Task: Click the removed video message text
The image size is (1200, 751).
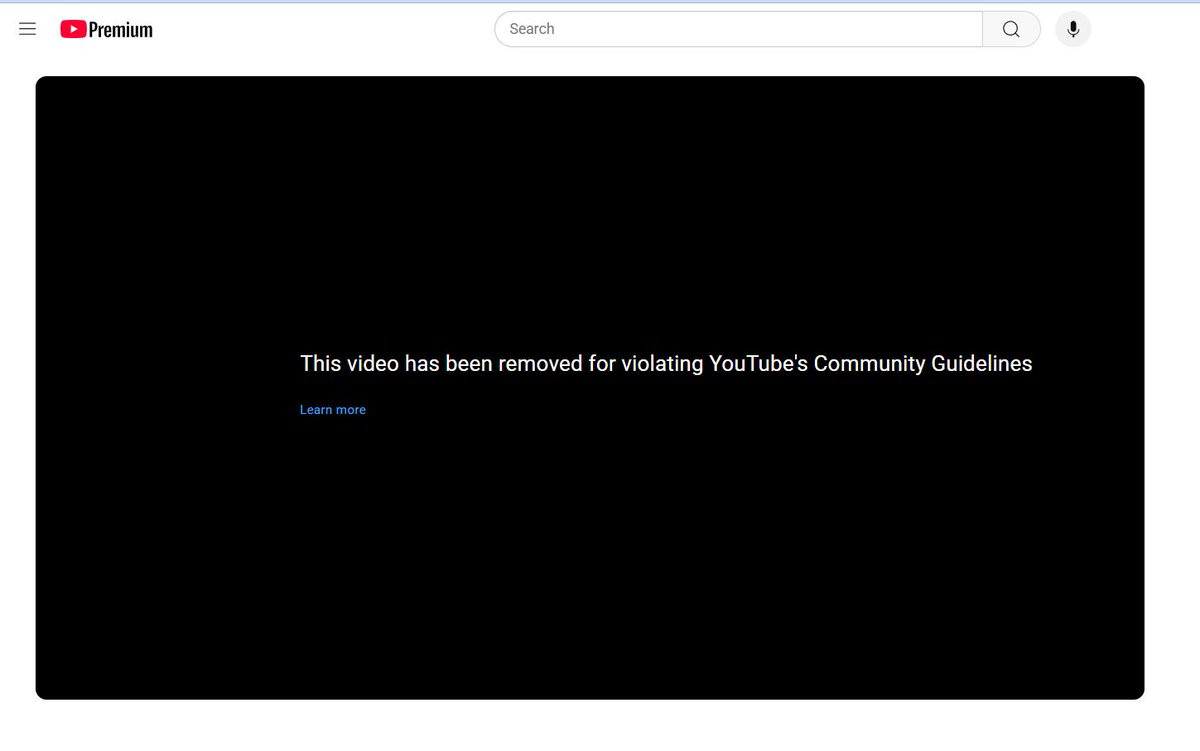Action: 666,364
